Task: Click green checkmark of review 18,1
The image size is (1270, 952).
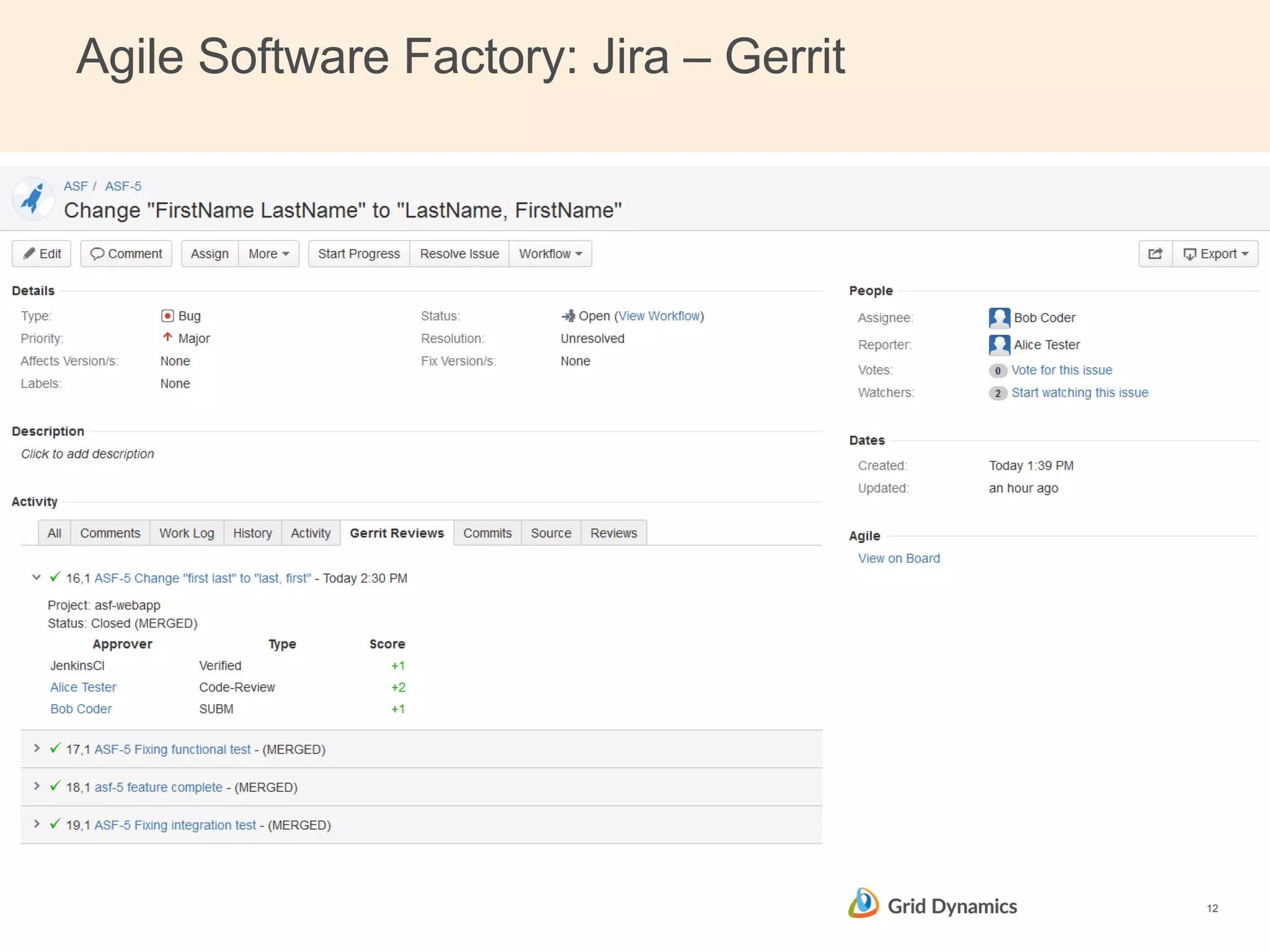Action: coord(55,786)
